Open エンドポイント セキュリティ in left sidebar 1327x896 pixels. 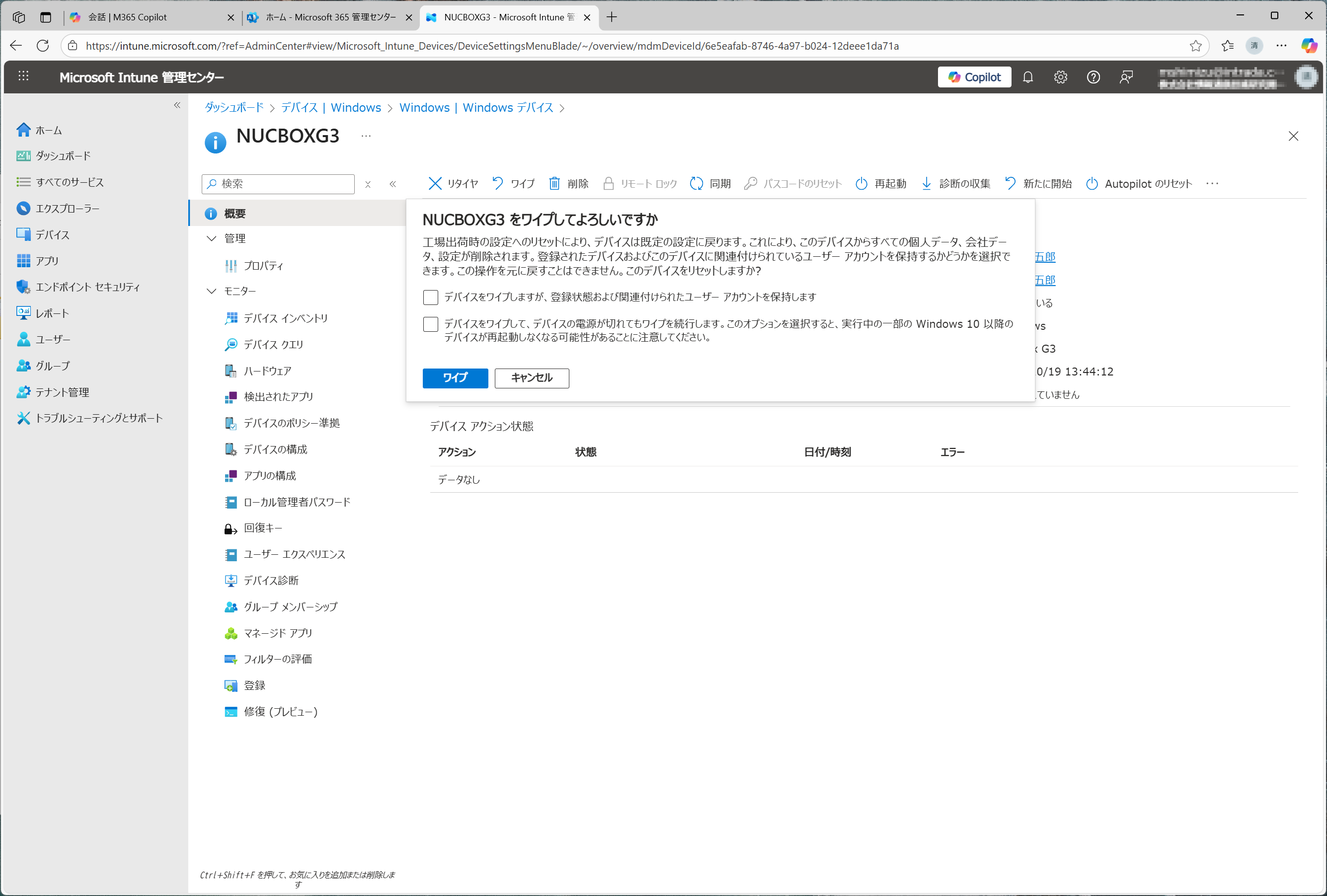(87, 287)
